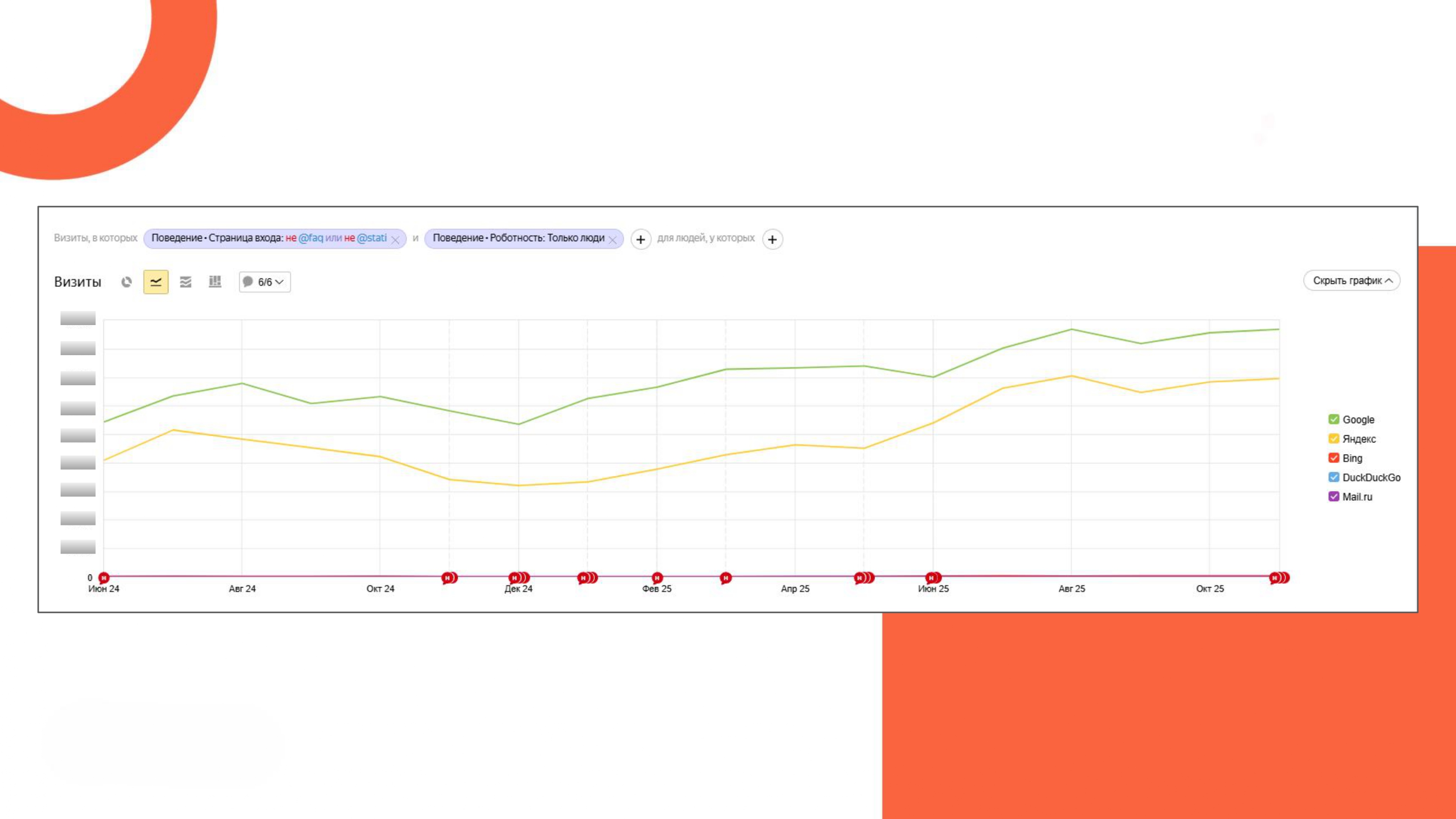Select the line chart view icon
The image size is (1456, 819).
(x=156, y=281)
